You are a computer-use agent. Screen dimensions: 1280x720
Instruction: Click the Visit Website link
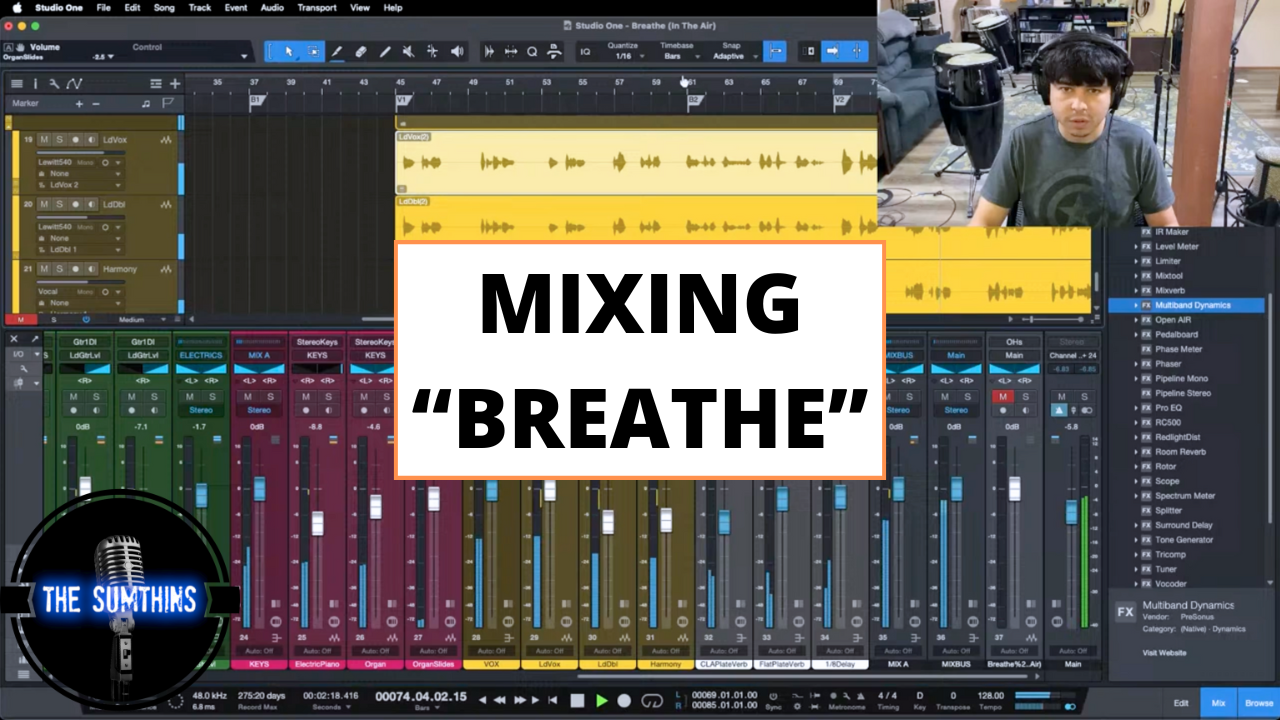point(1165,653)
